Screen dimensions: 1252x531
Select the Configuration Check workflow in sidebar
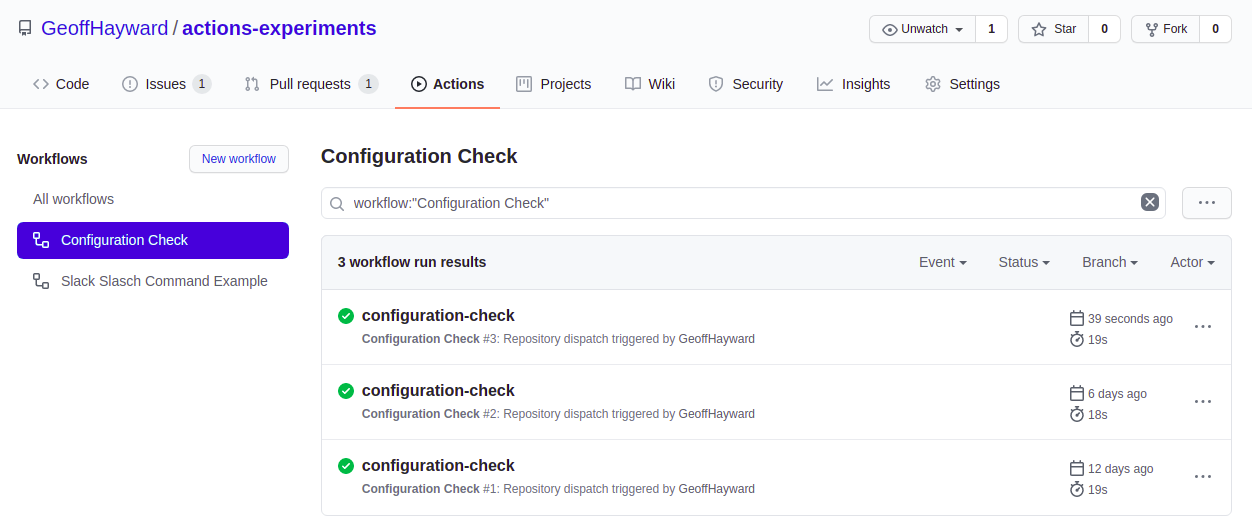153,240
